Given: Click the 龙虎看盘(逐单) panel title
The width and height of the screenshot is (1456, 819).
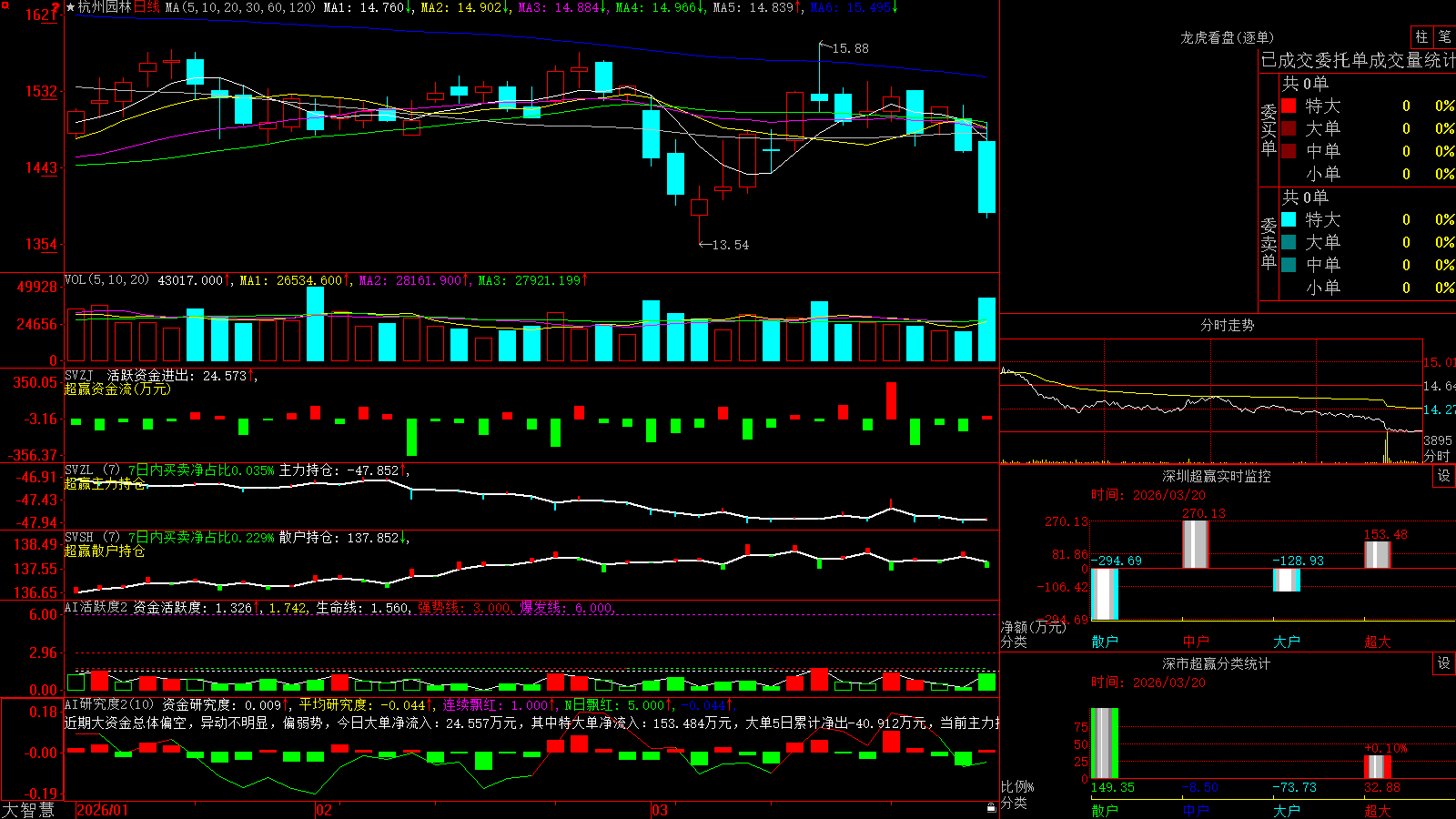Looking at the screenshot, I should pos(1227,37).
